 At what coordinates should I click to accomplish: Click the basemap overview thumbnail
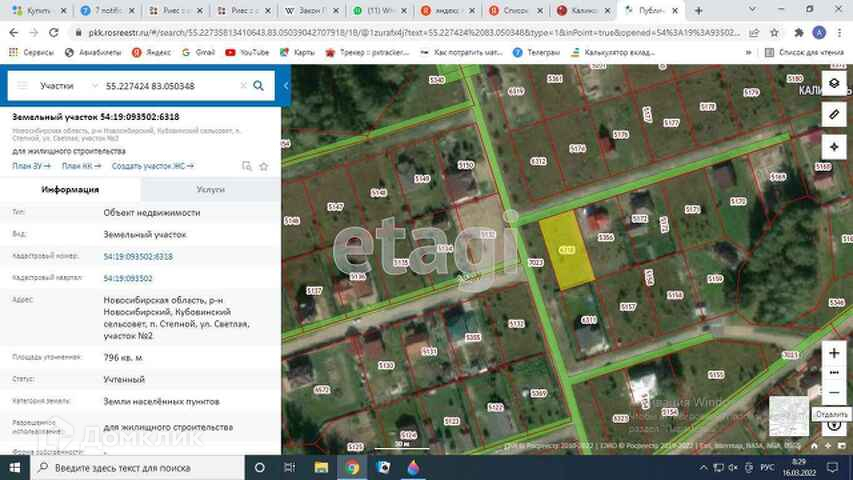[789, 416]
